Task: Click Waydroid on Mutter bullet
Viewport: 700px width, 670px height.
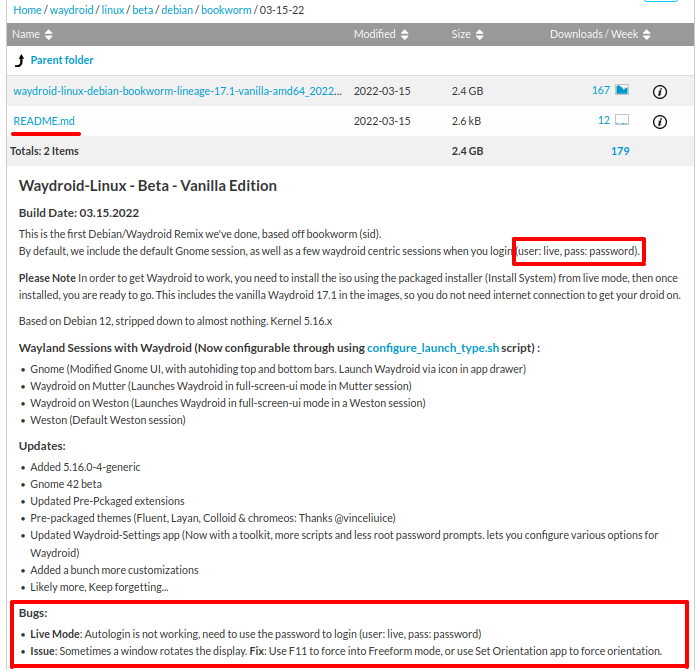Action: (x=221, y=386)
